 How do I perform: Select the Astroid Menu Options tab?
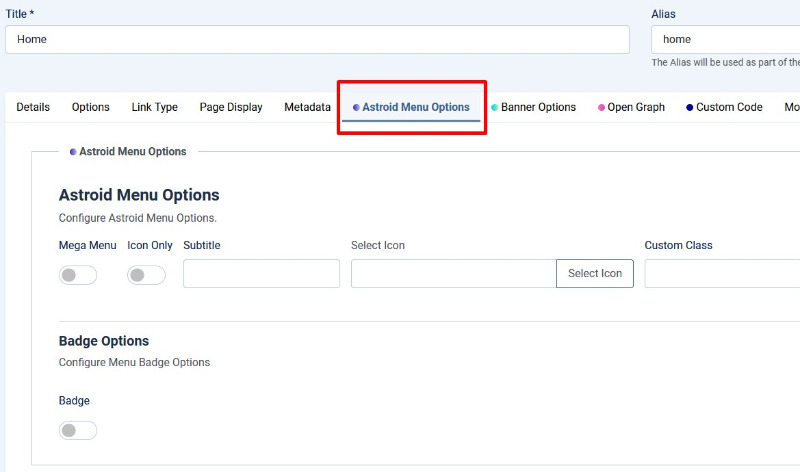click(x=411, y=107)
